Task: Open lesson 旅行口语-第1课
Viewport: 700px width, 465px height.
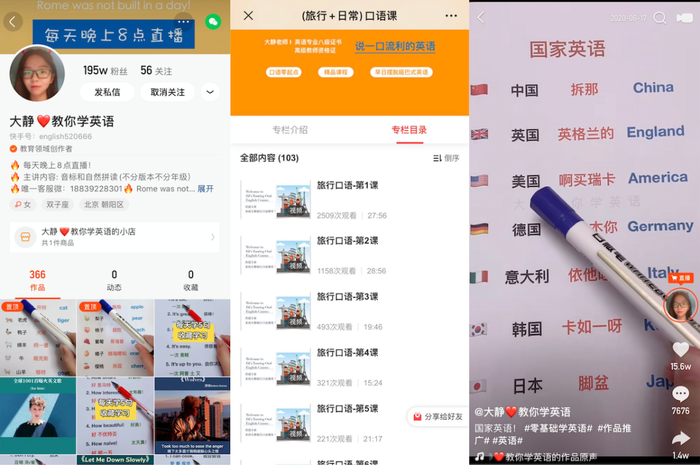Action: coord(350,199)
